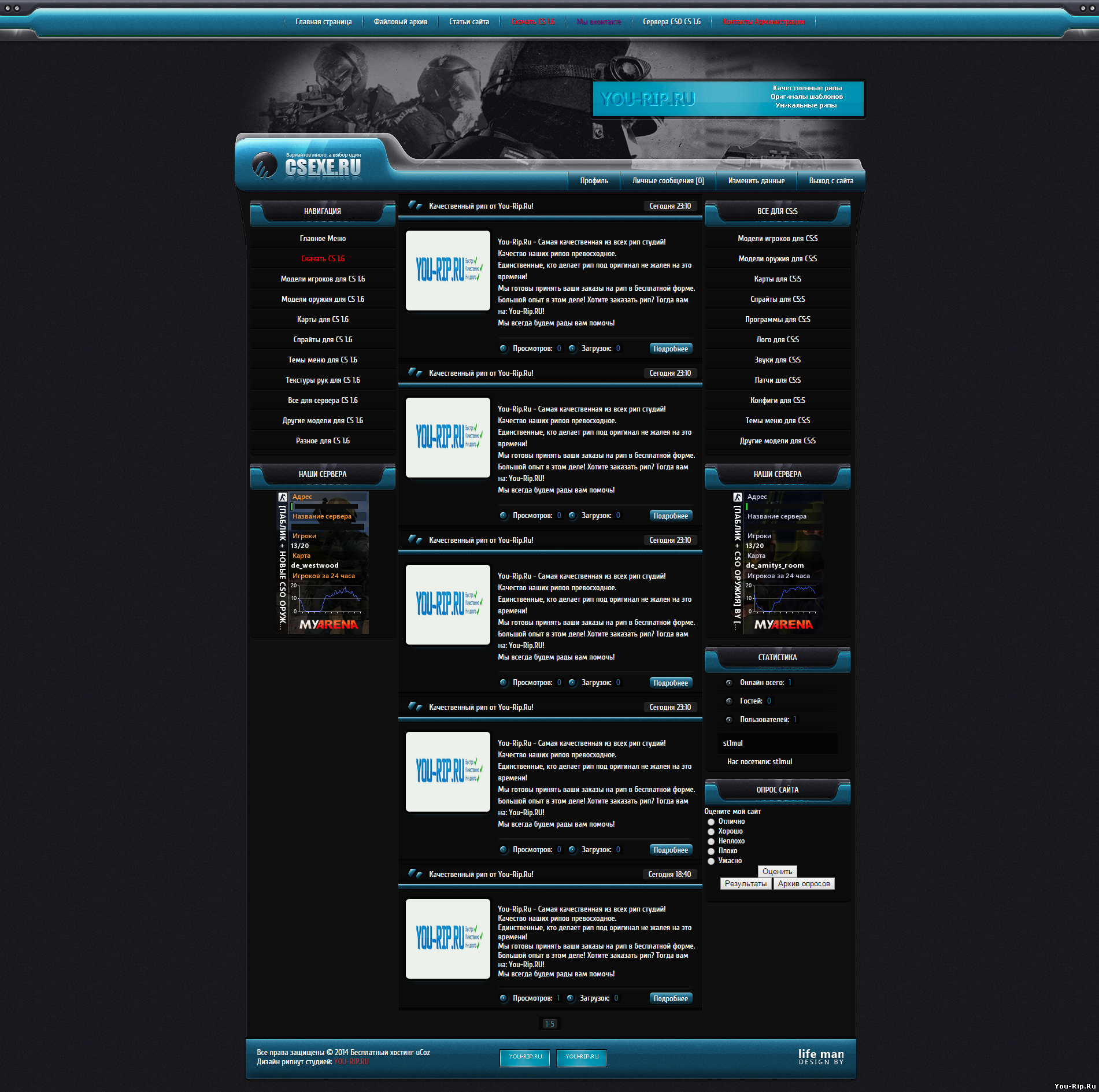Open 'Модели игроков для CS 1.6' link
The height and width of the screenshot is (1092, 1099).
coord(323,279)
